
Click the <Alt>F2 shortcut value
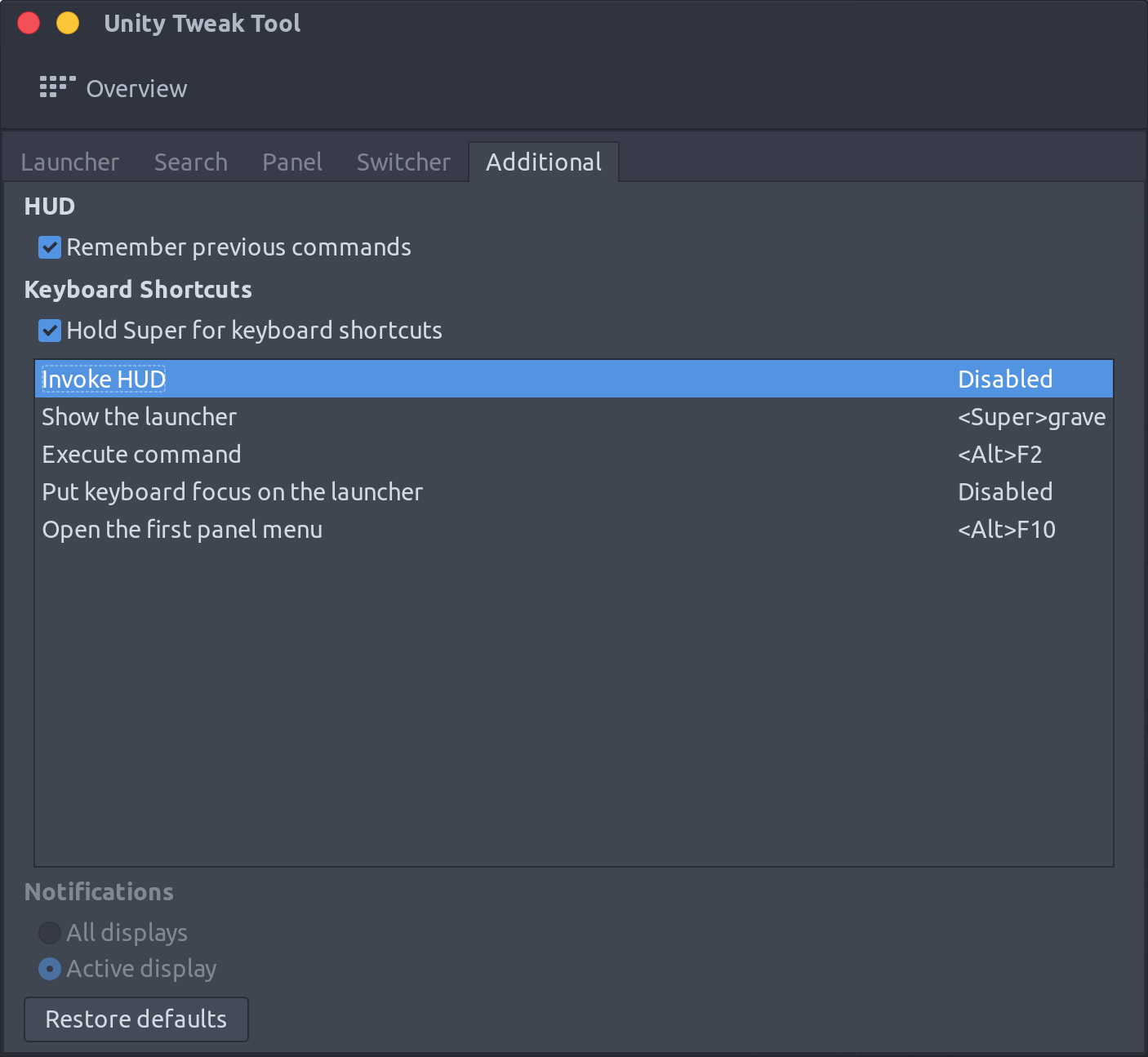(x=999, y=454)
